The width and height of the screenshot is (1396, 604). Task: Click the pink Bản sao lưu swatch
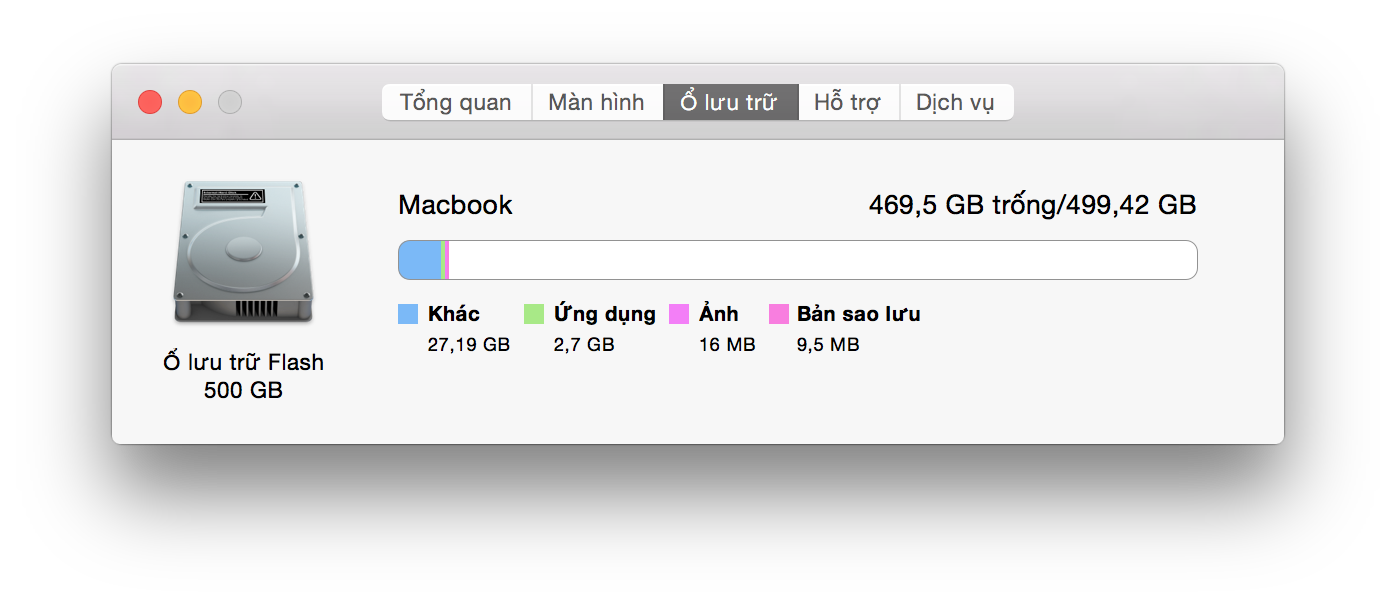[x=779, y=314]
